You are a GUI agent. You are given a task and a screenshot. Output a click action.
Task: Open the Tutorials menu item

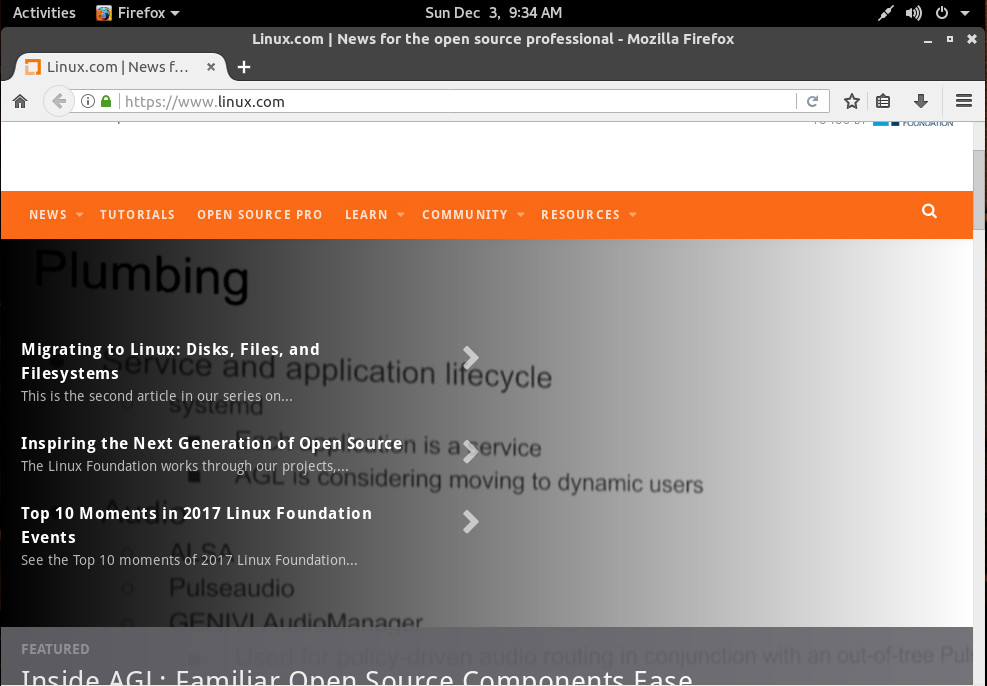coord(137,215)
